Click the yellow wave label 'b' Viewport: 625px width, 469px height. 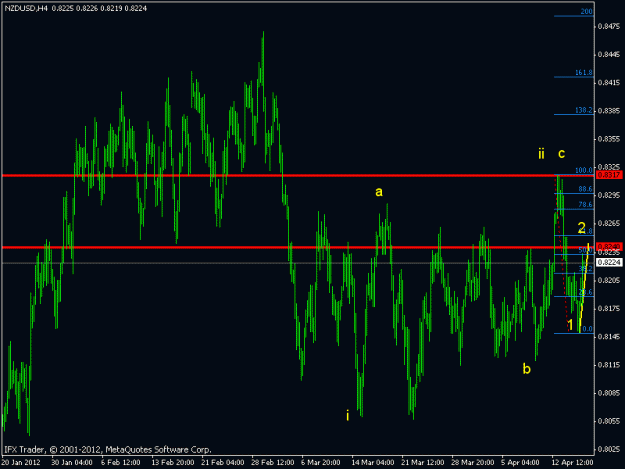(527, 369)
